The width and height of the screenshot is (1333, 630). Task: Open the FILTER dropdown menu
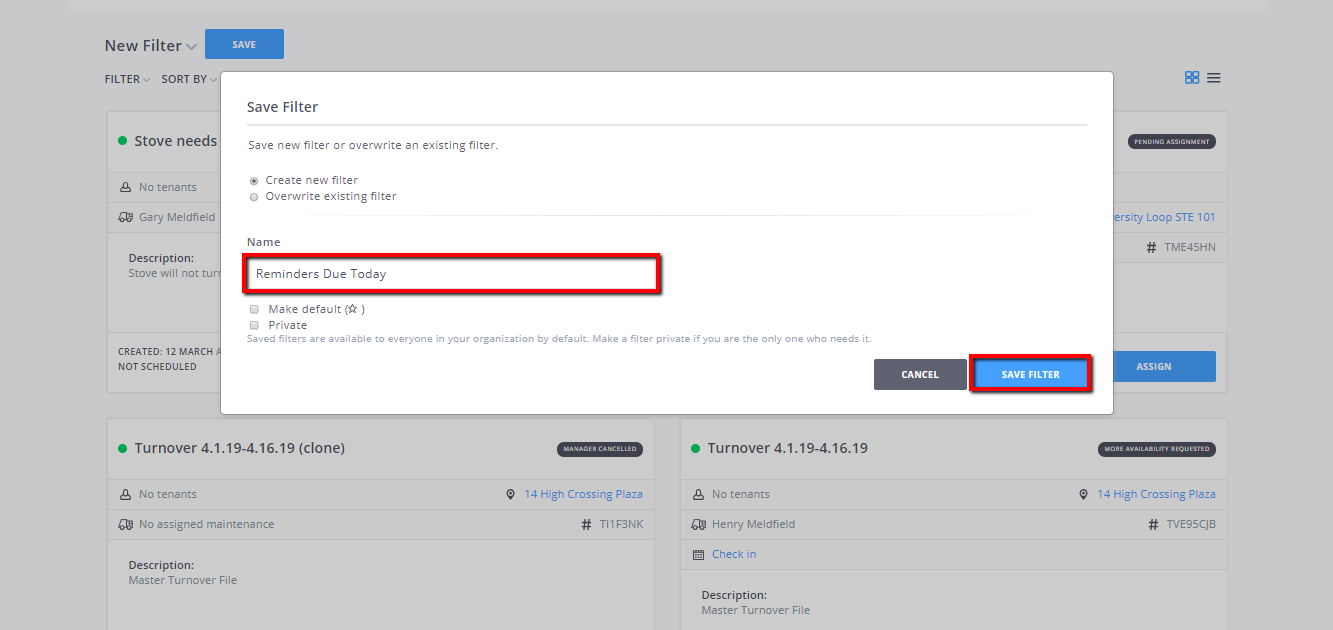click(x=127, y=79)
